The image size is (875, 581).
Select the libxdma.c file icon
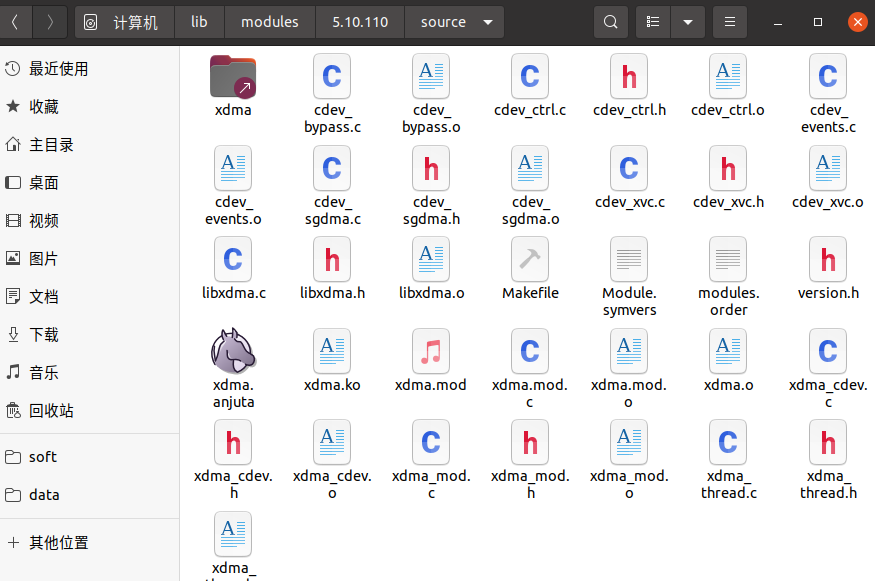coord(233,260)
